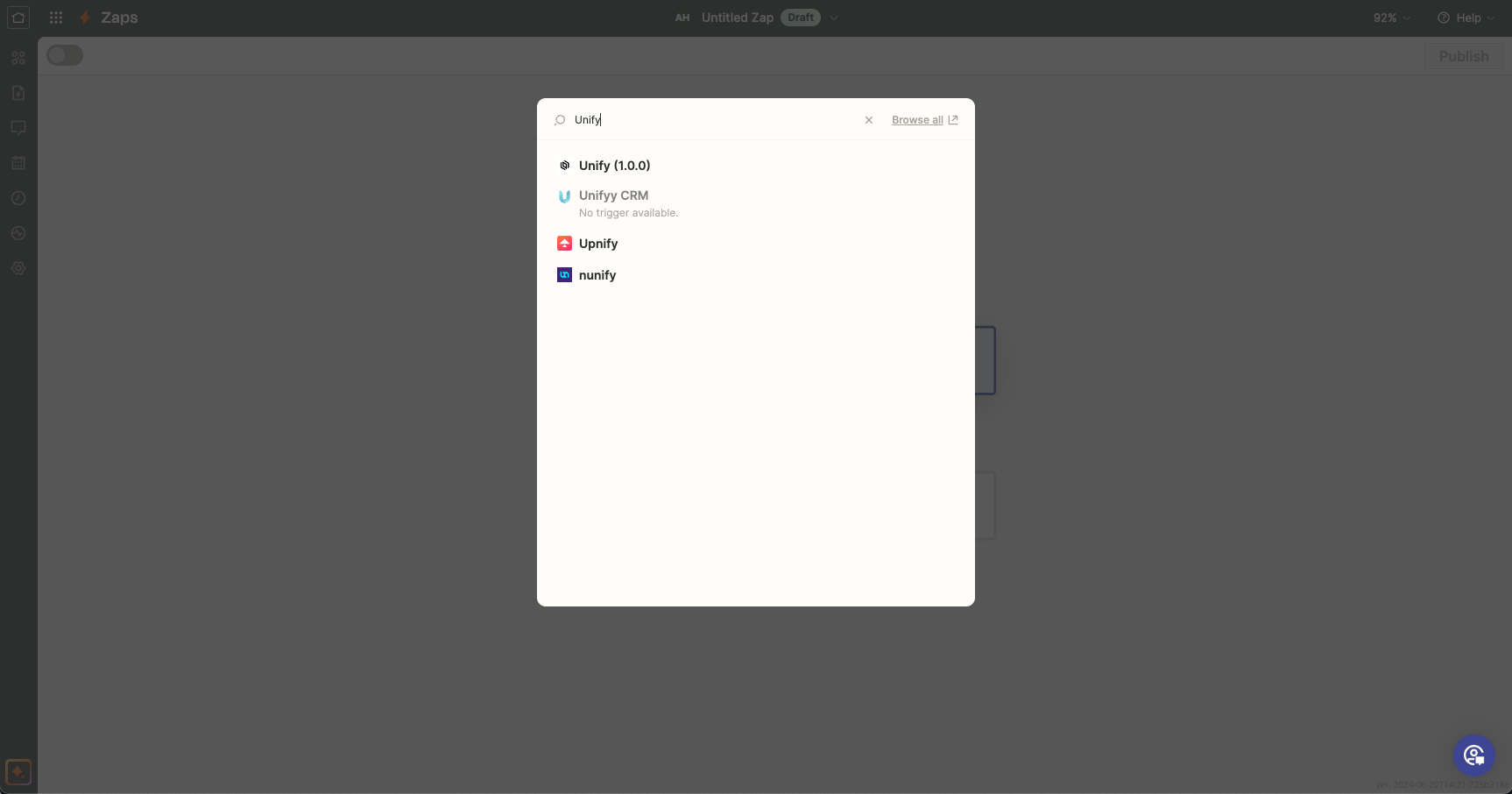Open the chat messages icon in sidebar

(18, 128)
